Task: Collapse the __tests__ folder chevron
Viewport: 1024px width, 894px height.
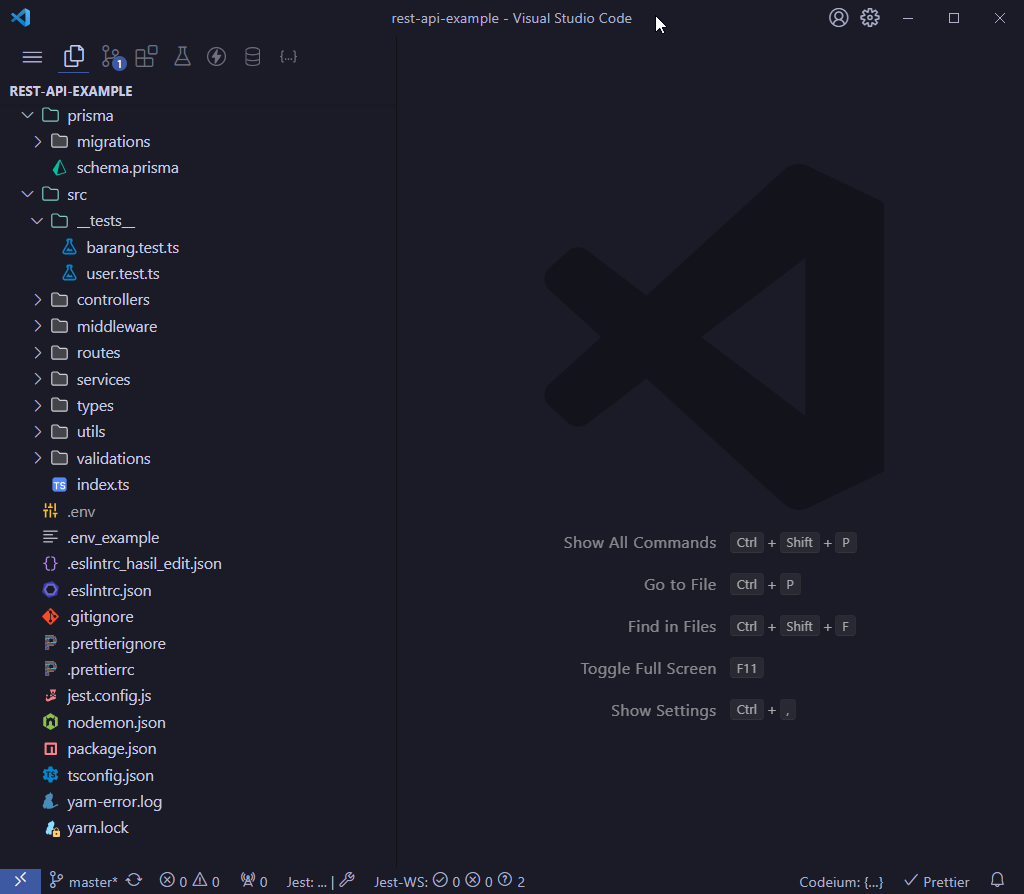Action: [x=37, y=221]
